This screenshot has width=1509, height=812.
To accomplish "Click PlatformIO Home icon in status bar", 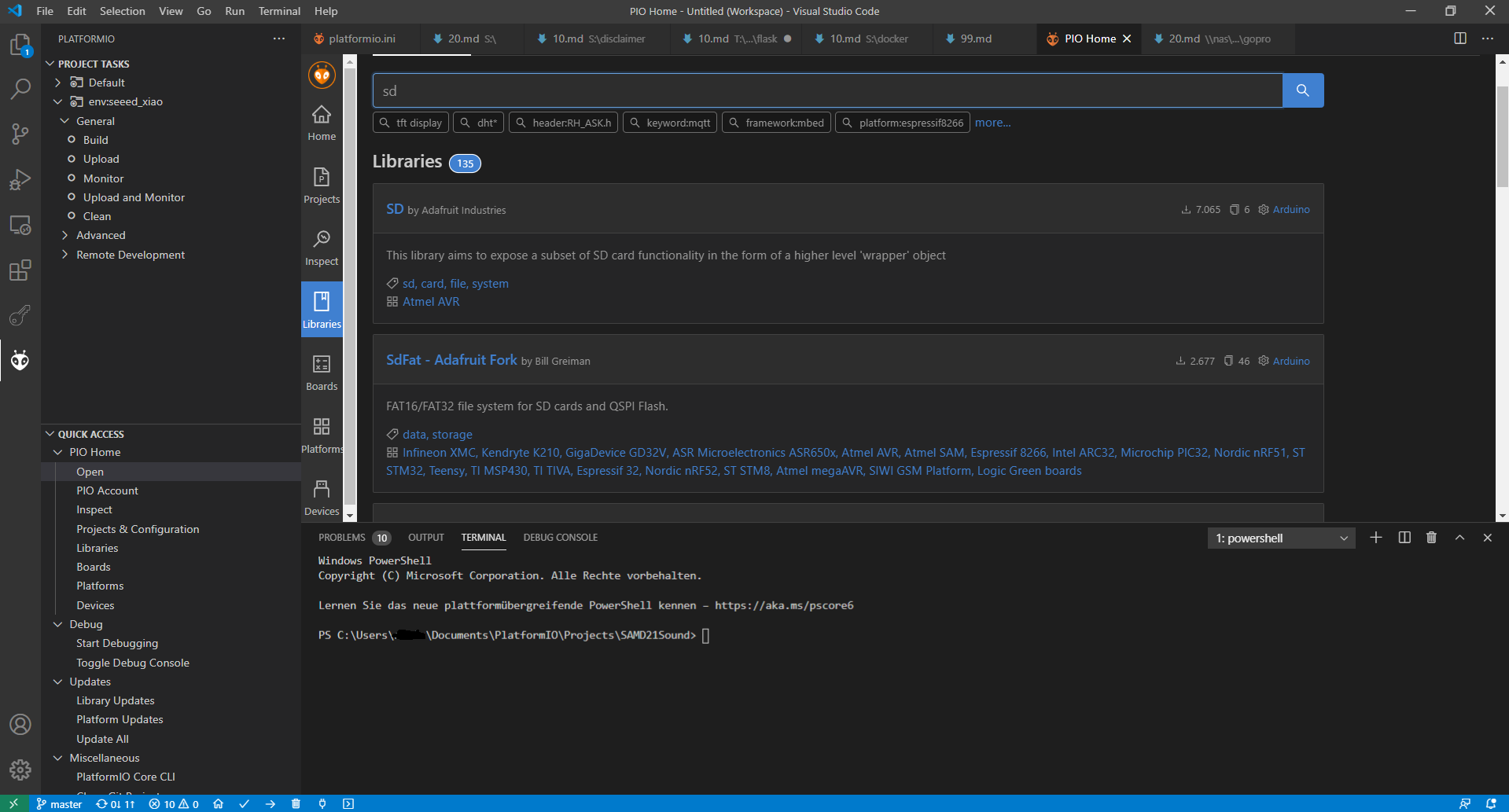I will click(x=219, y=803).
